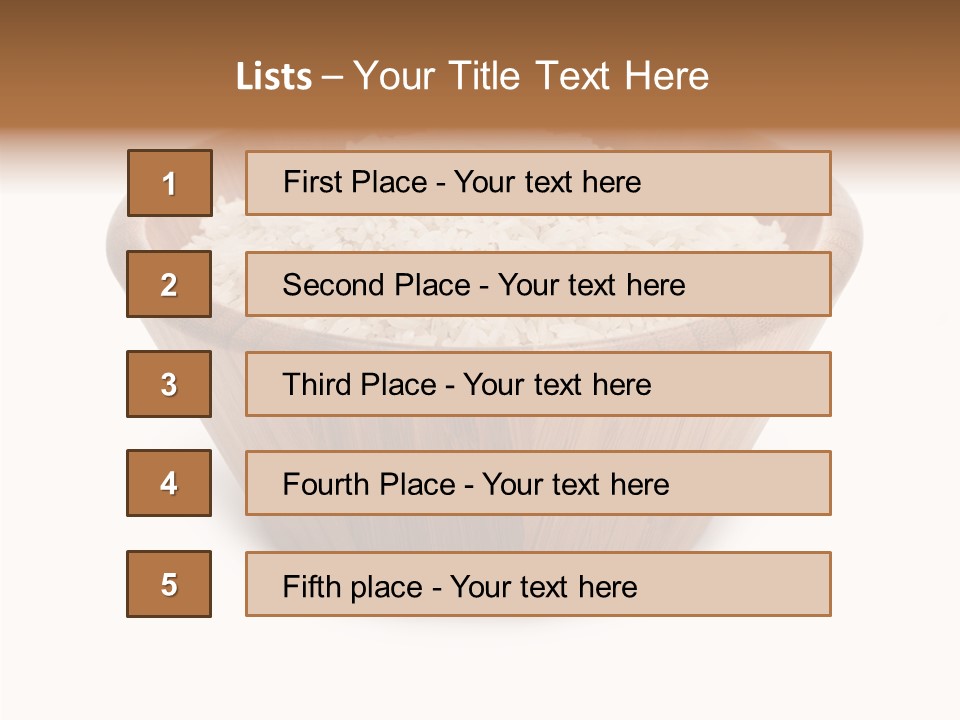Click the word "Third" in the middle bar
960x720 pixels.
[x=318, y=385]
